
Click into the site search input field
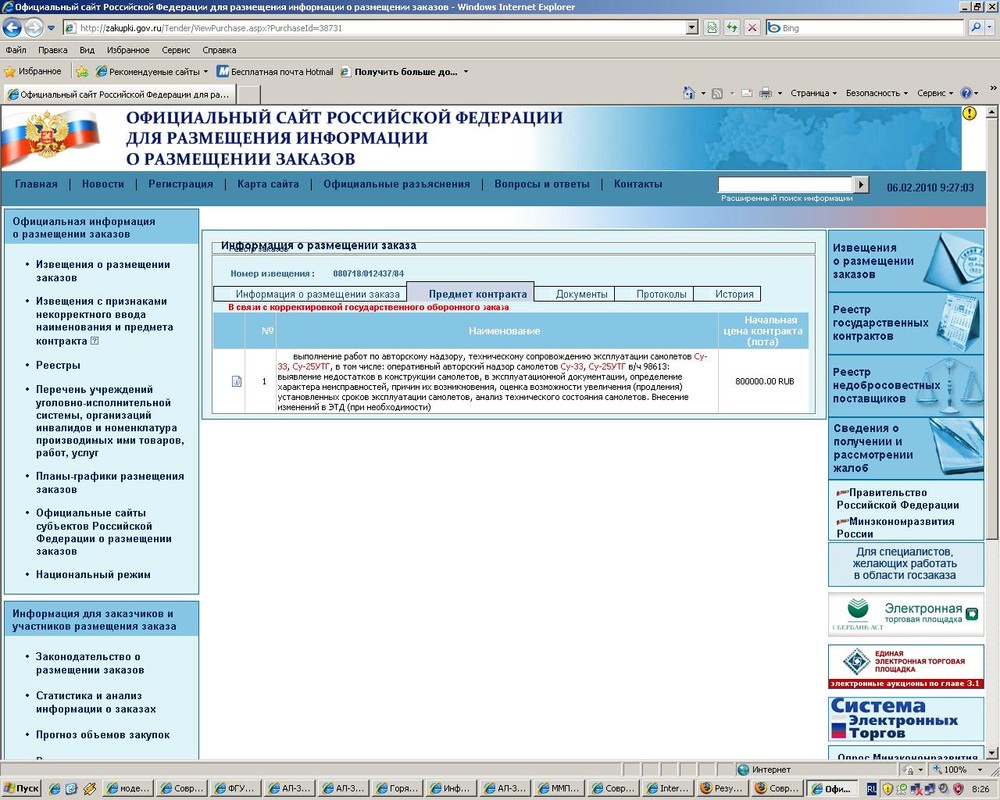click(x=785, y=184)
